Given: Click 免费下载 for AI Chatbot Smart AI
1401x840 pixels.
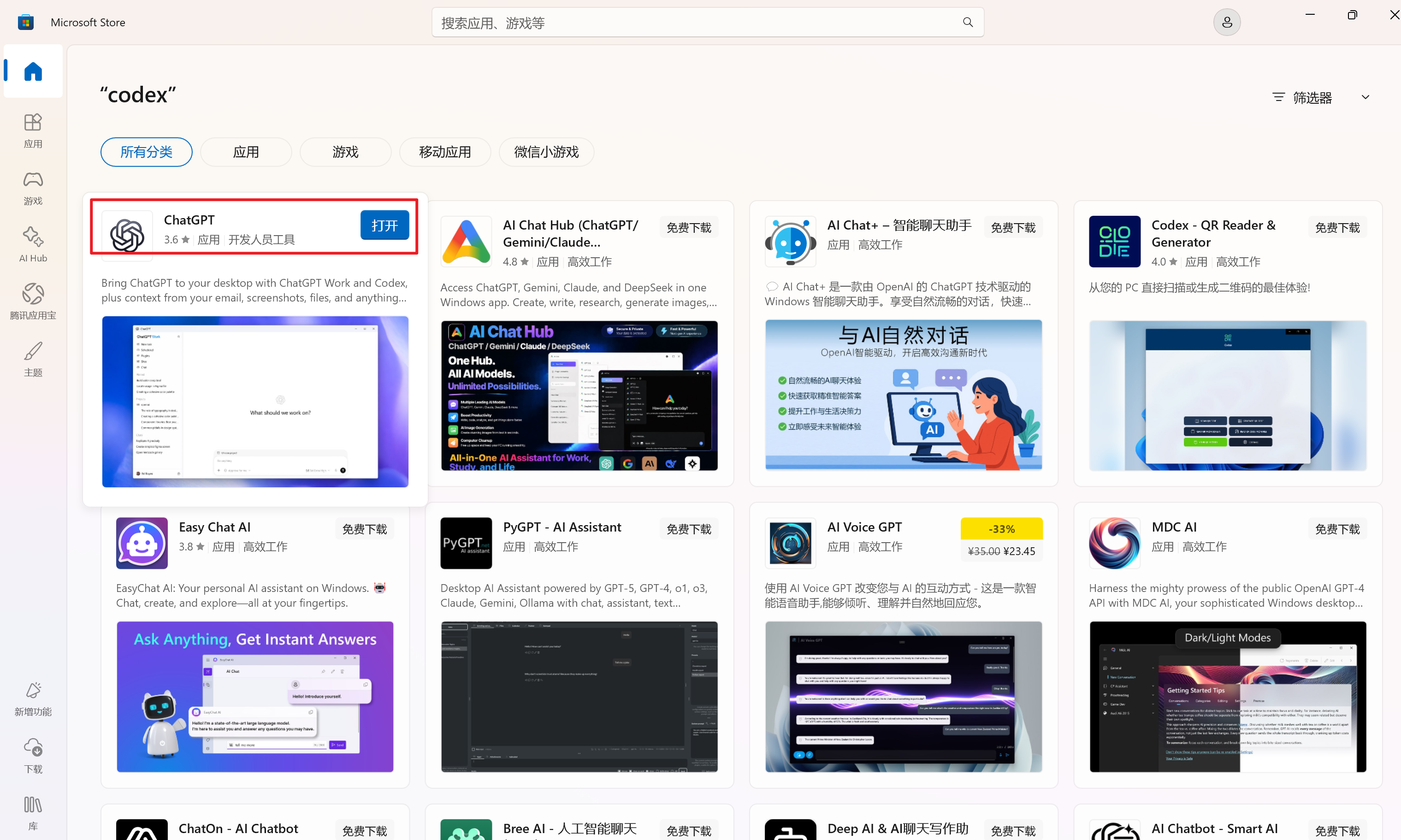Looking at the screenshot, I should point(1337,830).
